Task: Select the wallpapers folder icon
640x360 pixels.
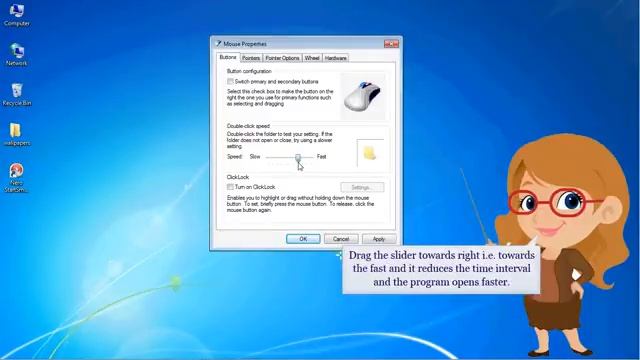Action: (x=17, y=134)
